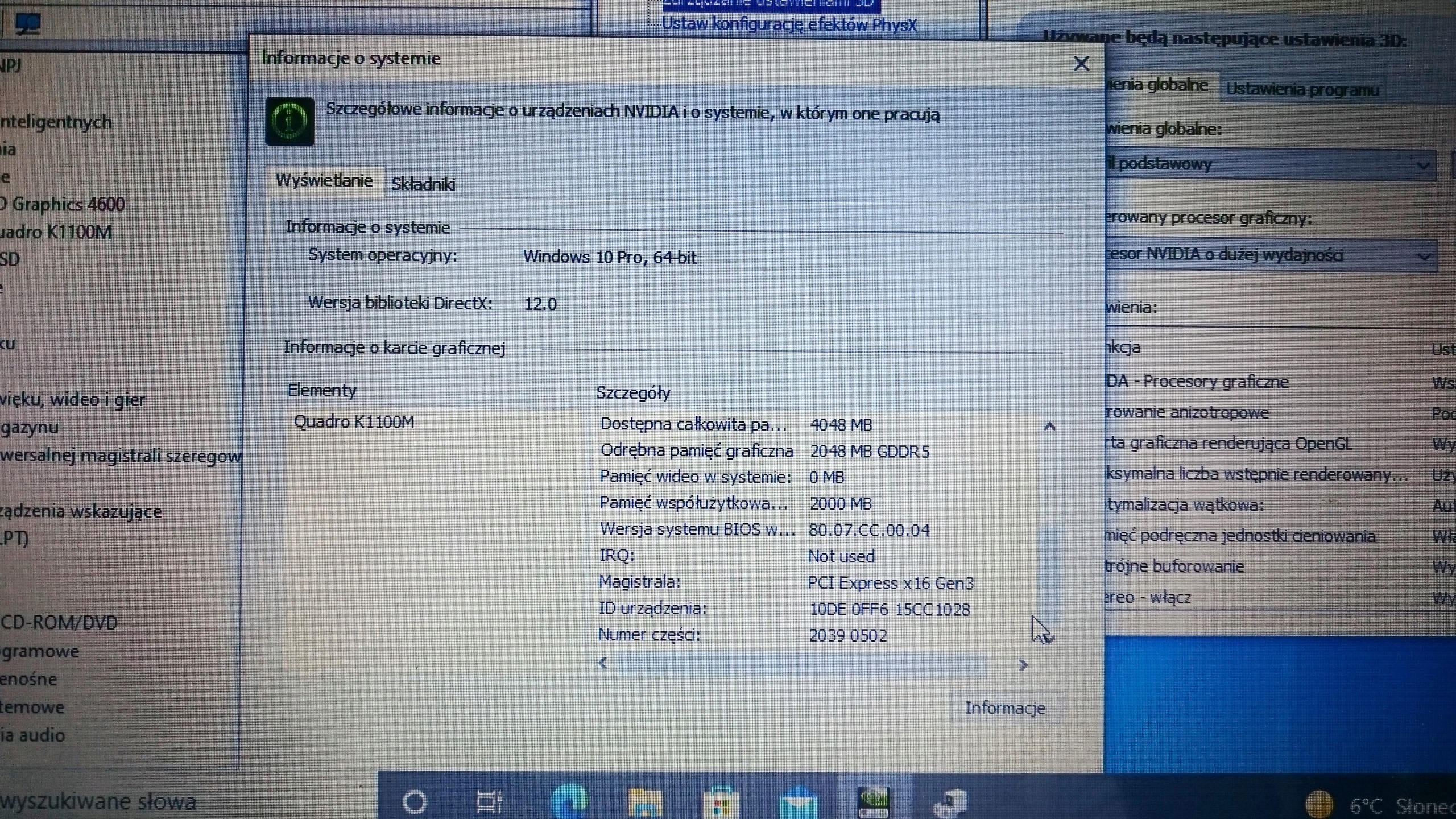The height and width of the screenshot is (819, 1456).
Task: Open Microsoft Store from taskbar
Action: tap(721, 803)
